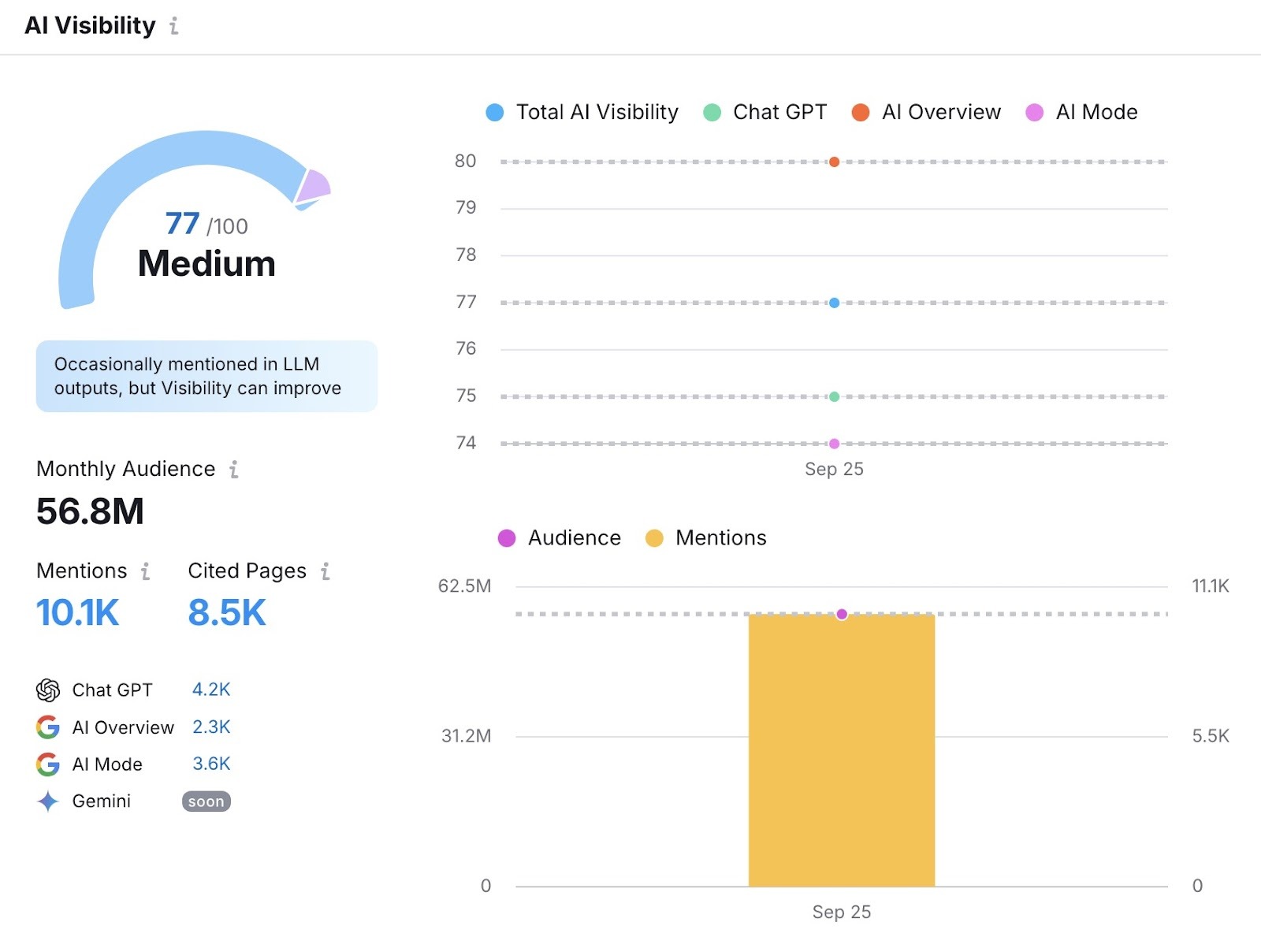This screenshot has width=1261, height=952.
Task: Click the 'soon' badge next to Gemini
Action: pos(206,801)
